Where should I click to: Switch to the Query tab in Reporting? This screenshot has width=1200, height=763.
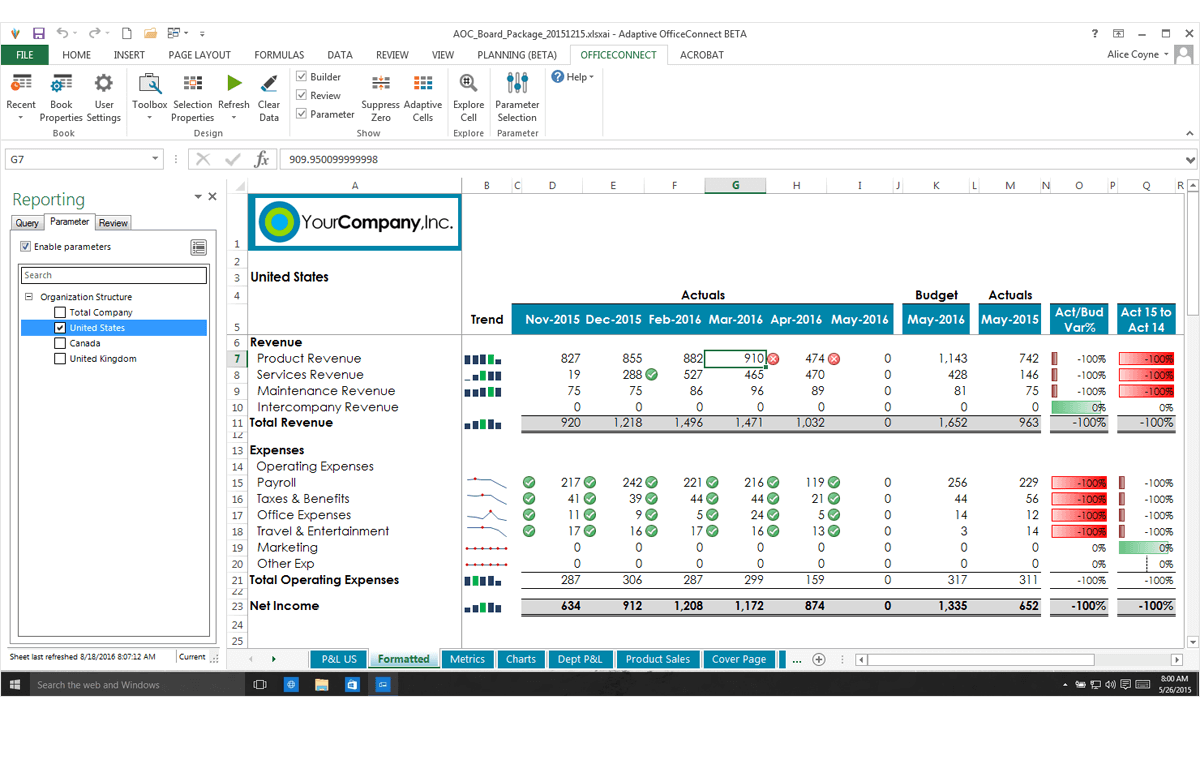click(27, 223)
